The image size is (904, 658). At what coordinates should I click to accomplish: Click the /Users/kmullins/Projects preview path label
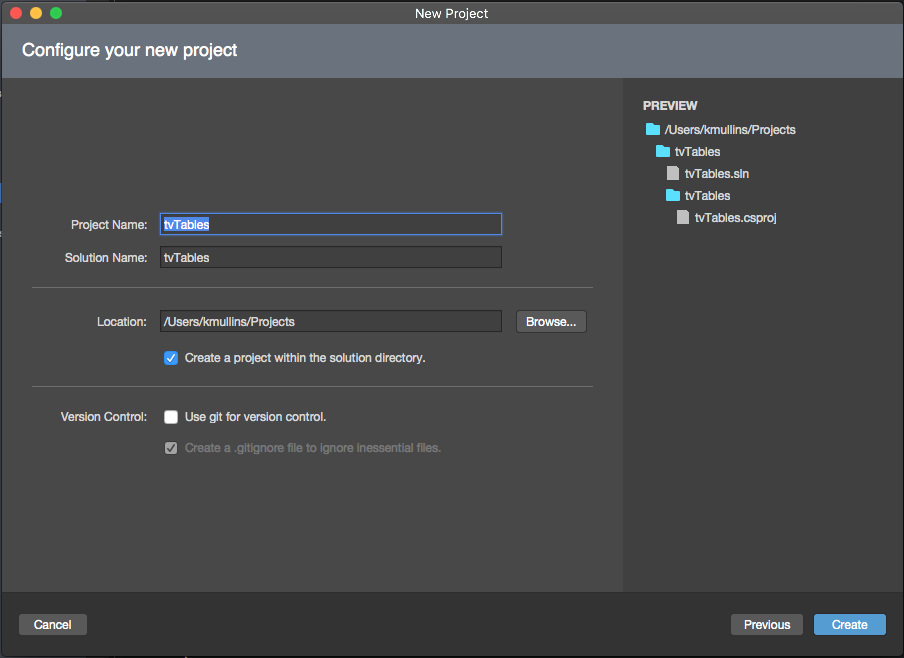[730, 130]
